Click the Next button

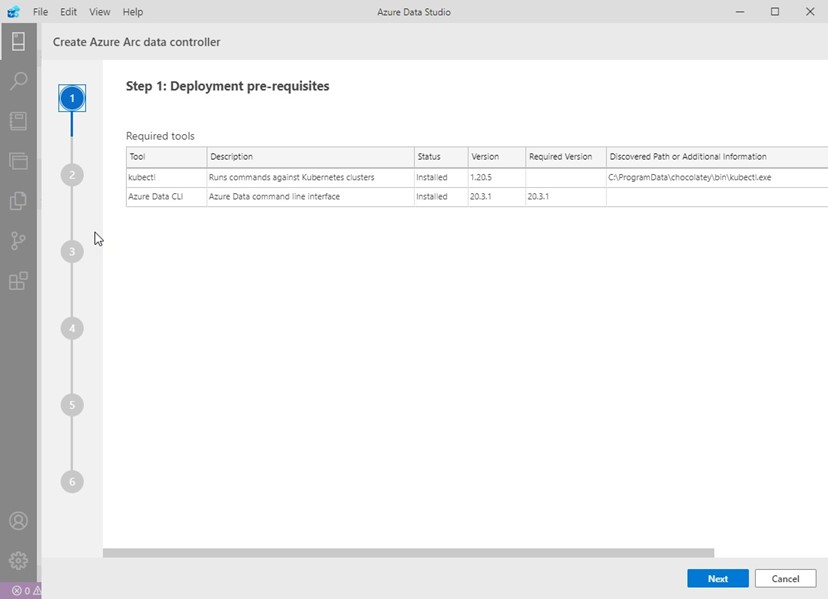point(718,578)
